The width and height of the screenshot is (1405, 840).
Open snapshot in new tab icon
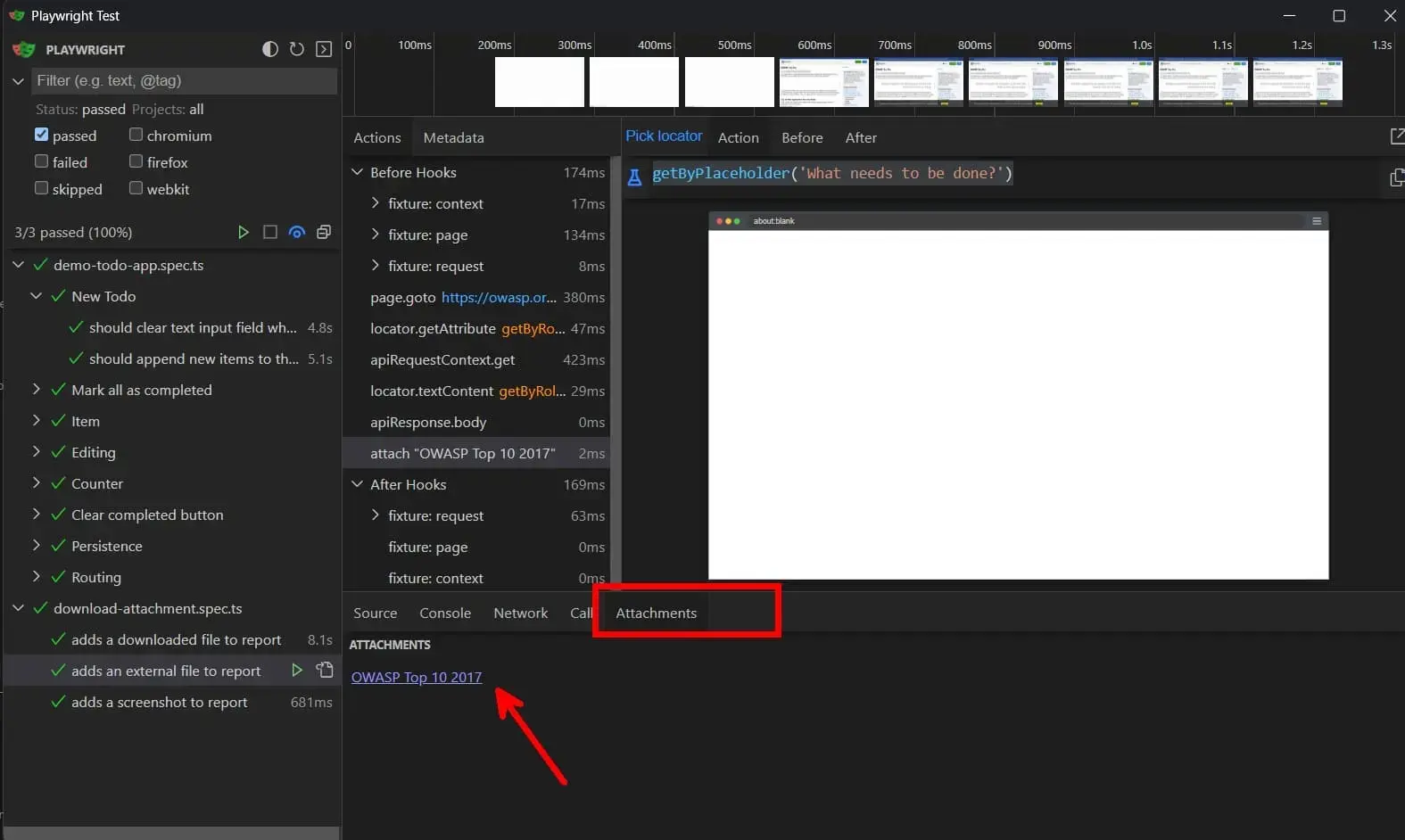[1397, 136]
